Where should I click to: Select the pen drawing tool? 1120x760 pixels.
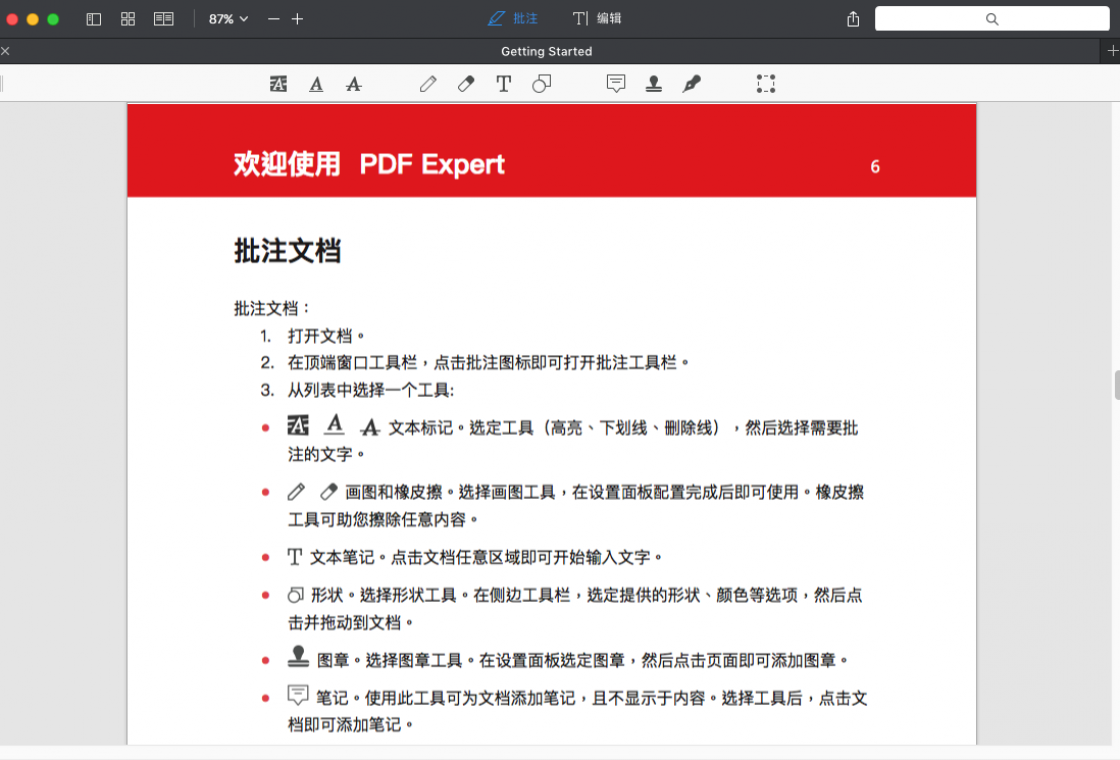pos(428,84)
